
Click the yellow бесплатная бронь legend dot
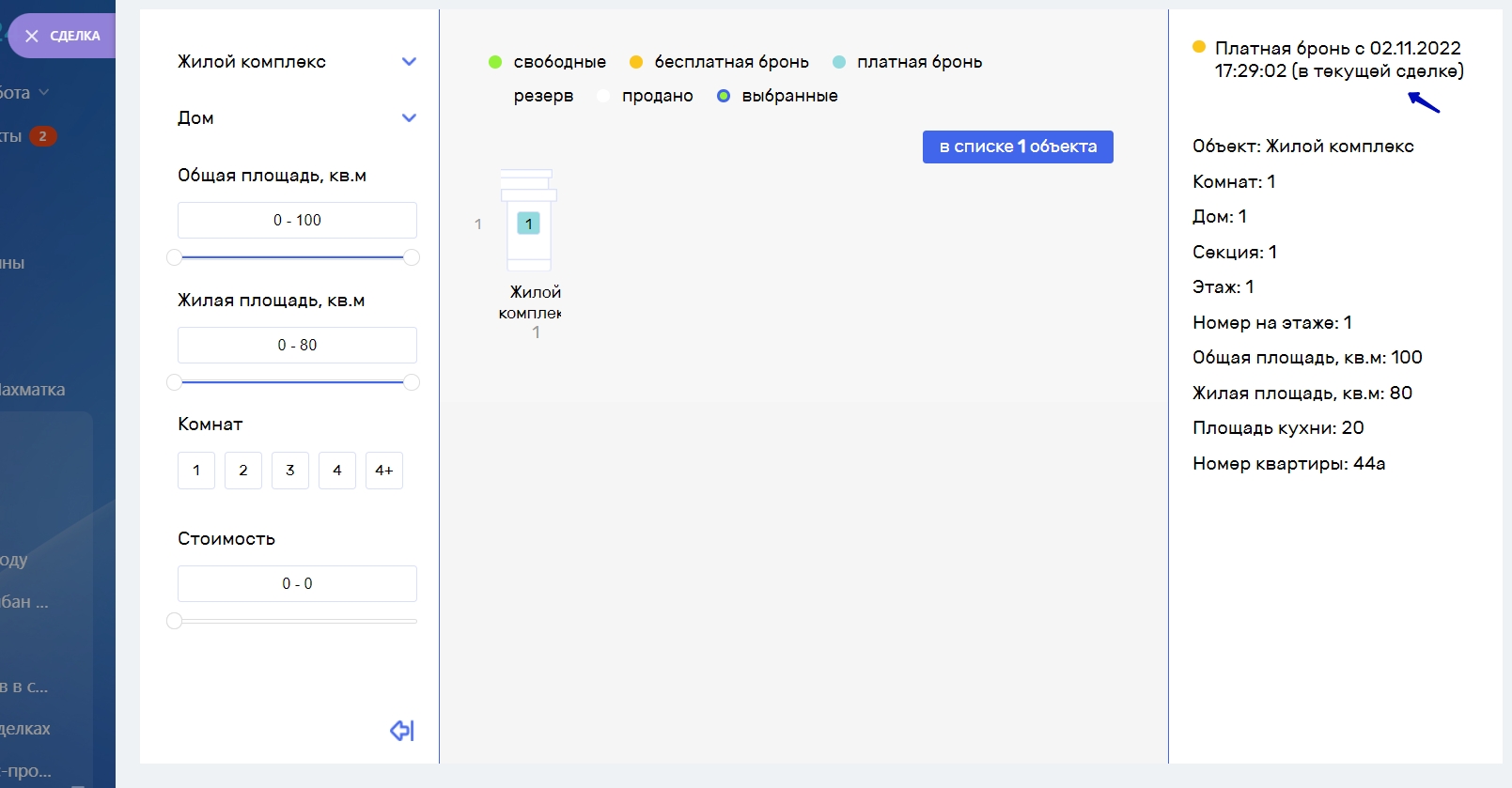click(x=636, y=62)
